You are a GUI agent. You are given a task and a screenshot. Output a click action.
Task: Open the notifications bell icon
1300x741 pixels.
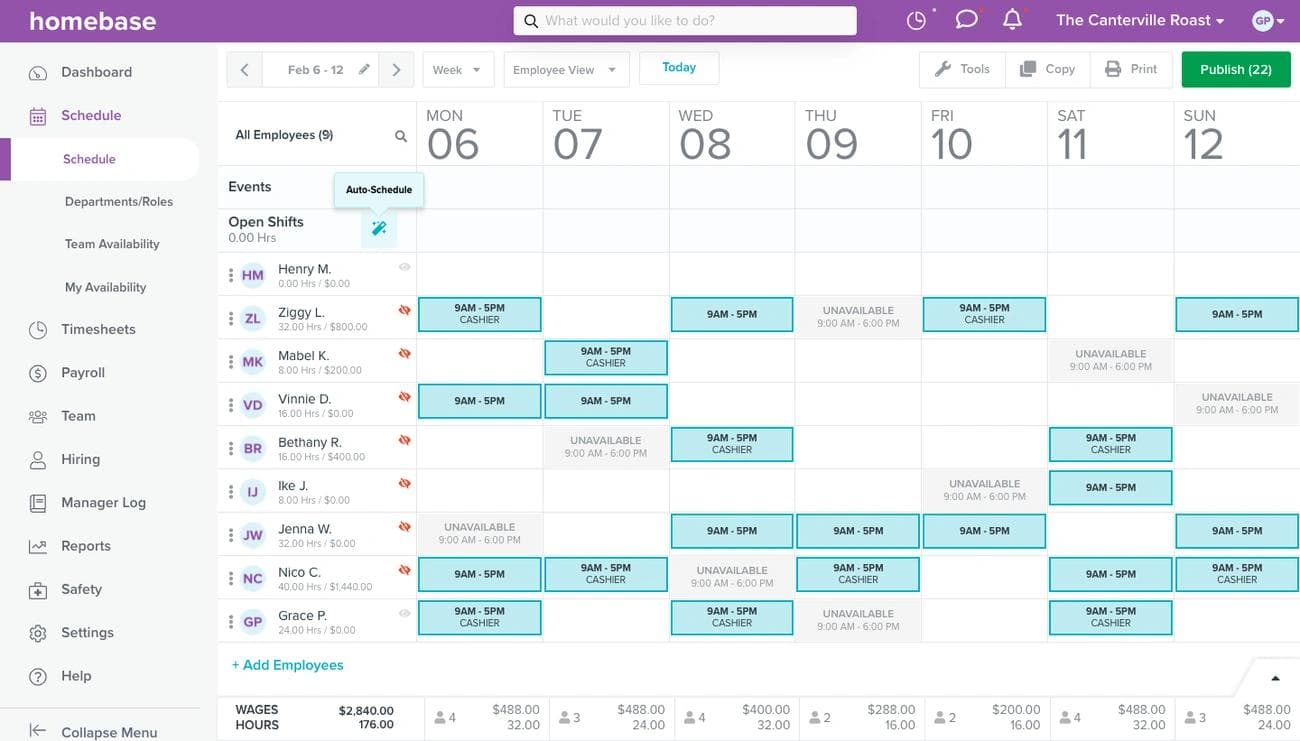click(x=1012, y=20)
